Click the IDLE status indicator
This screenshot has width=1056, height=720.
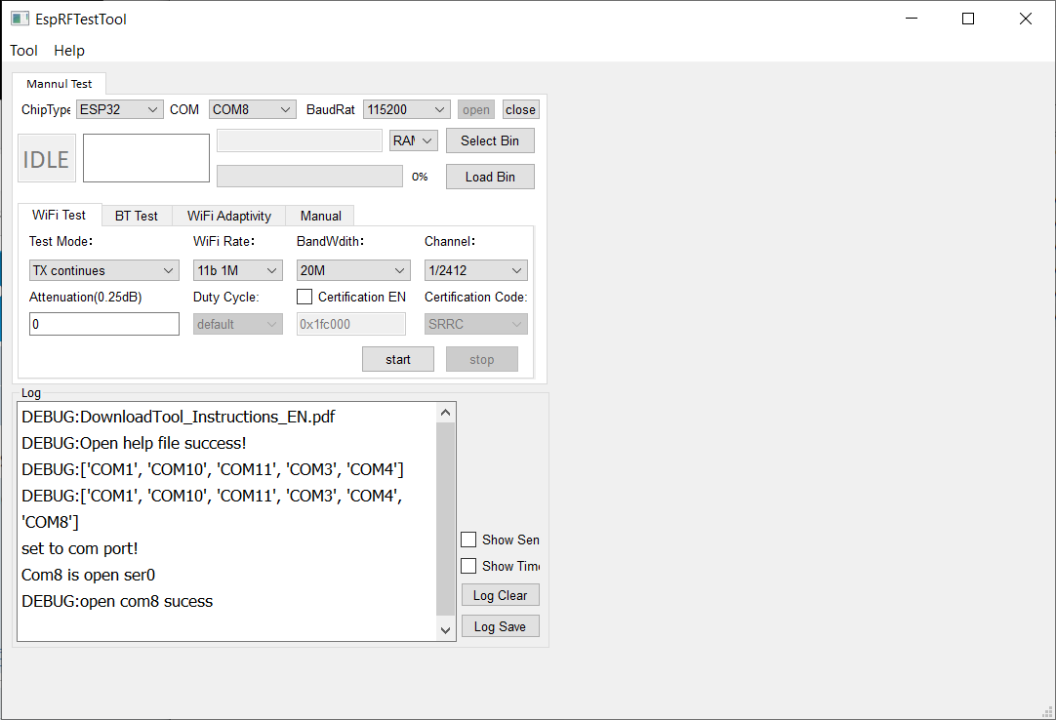point(46,158)
